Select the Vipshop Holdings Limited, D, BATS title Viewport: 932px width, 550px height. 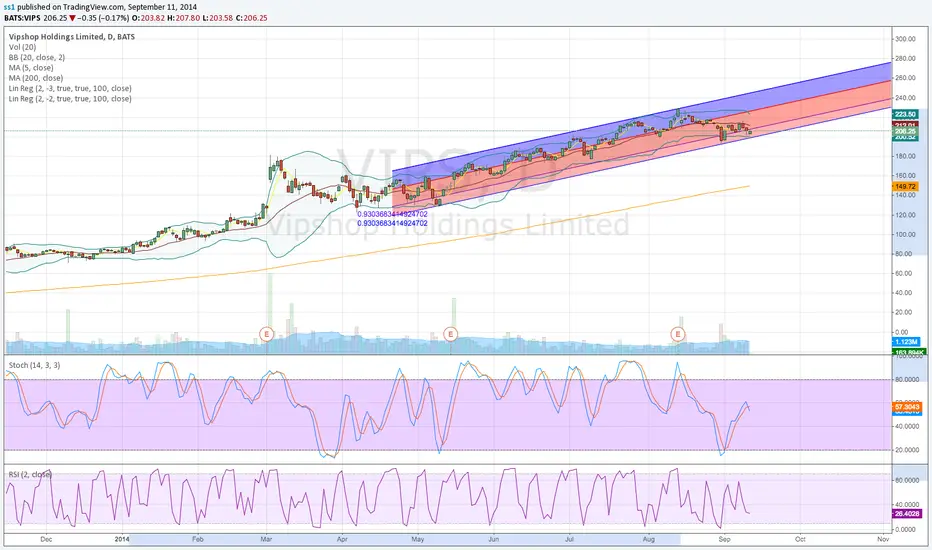point(72,36)
